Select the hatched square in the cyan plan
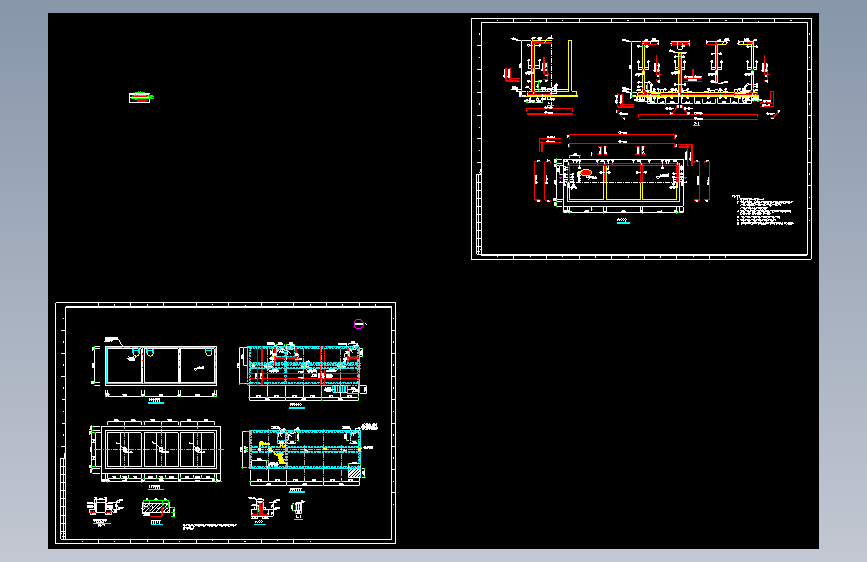Viewport: 867px width, 562px height. (354, 472)
